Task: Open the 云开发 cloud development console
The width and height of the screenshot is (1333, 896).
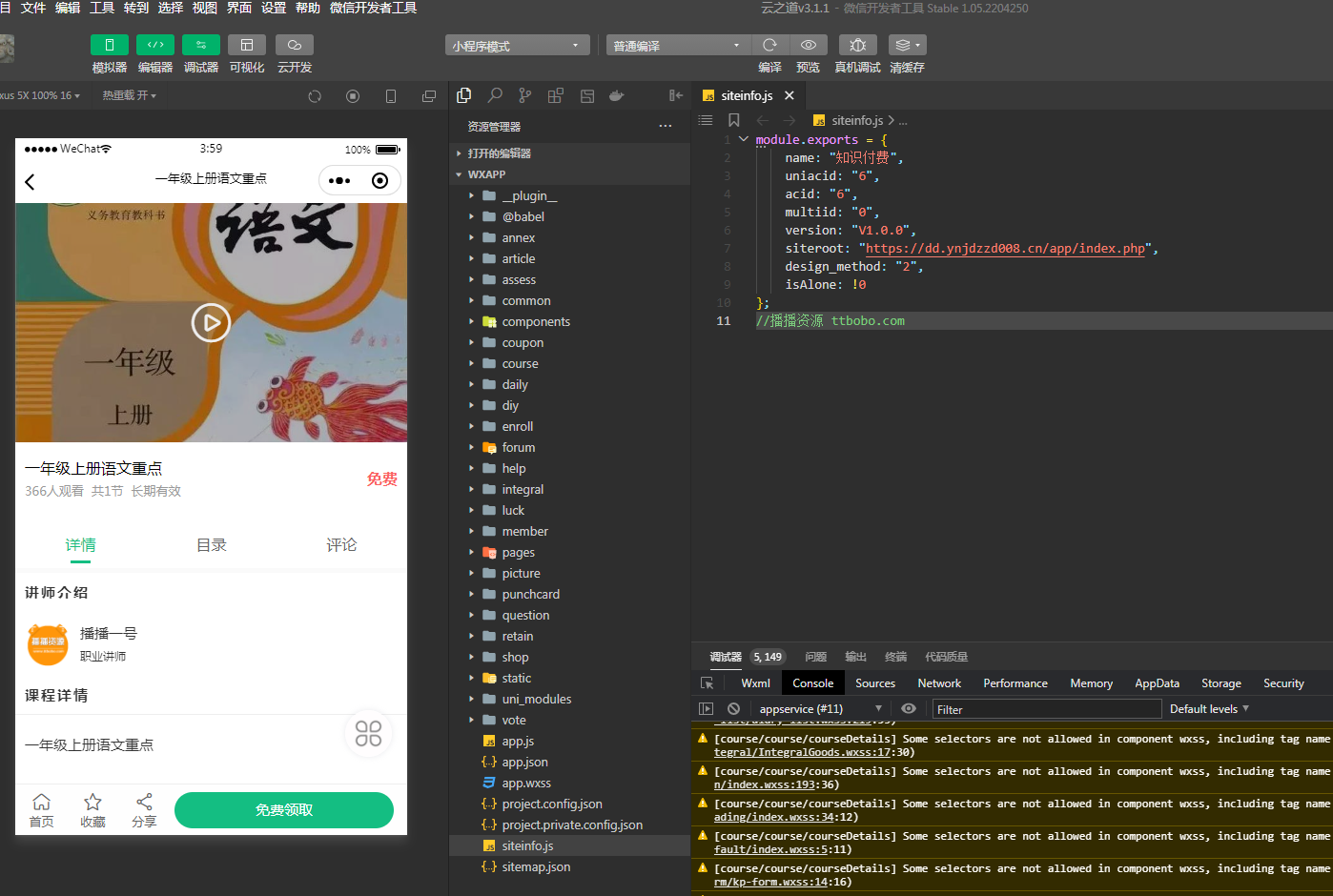Action: point(295,45)
